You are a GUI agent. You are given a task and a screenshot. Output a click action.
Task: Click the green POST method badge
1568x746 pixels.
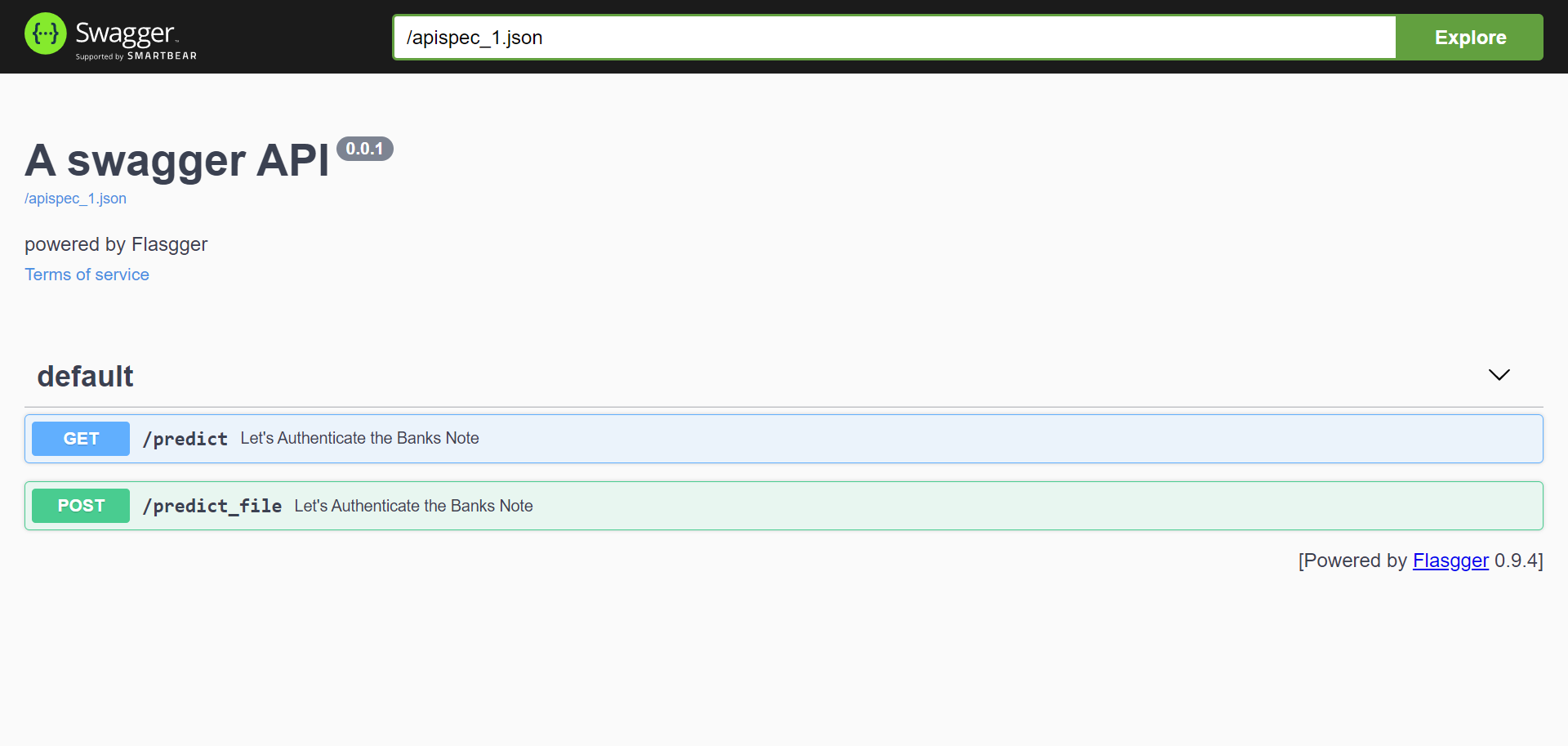[81, 506]
